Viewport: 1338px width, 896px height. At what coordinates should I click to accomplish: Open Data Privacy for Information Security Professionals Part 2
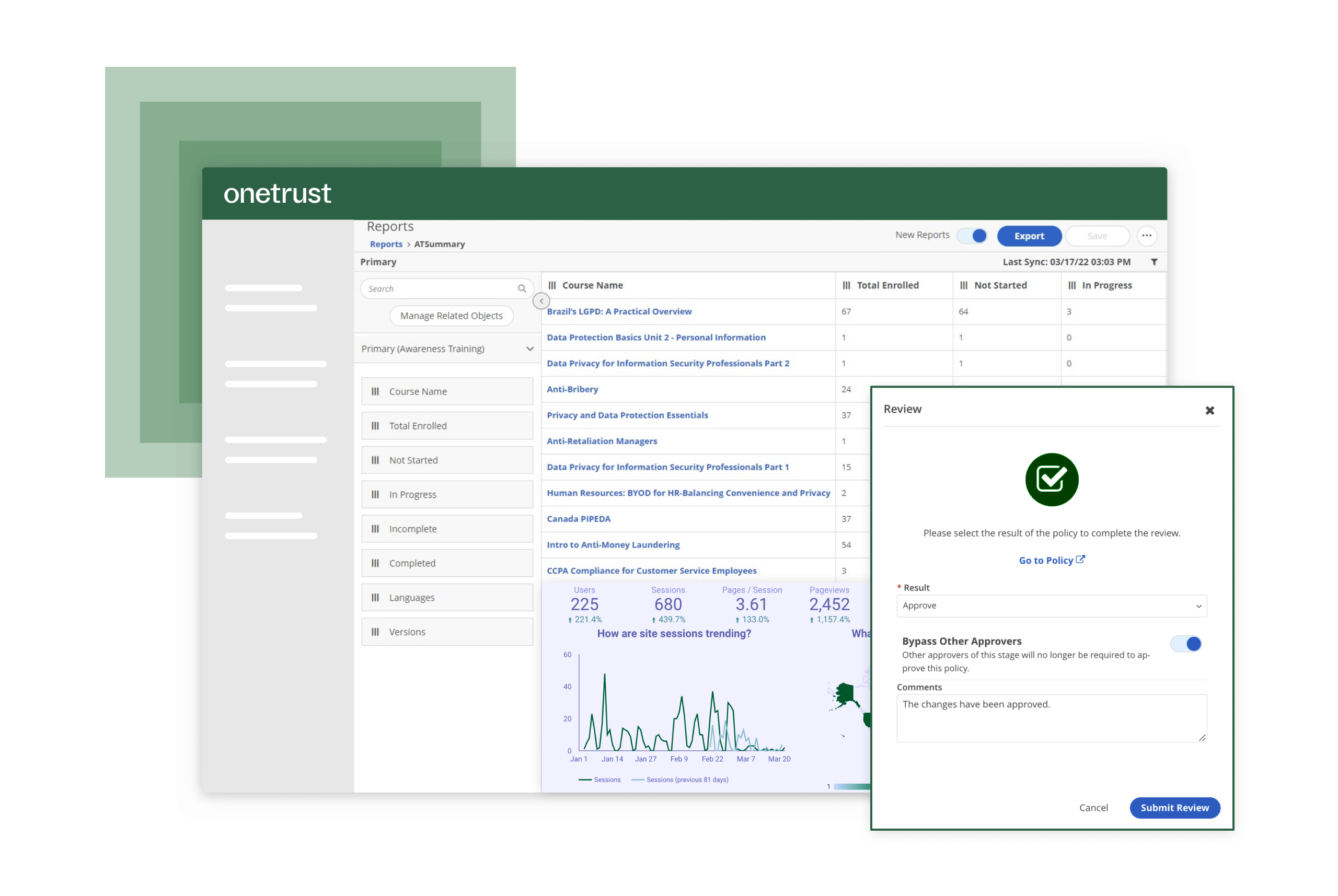tap(667, 364)
